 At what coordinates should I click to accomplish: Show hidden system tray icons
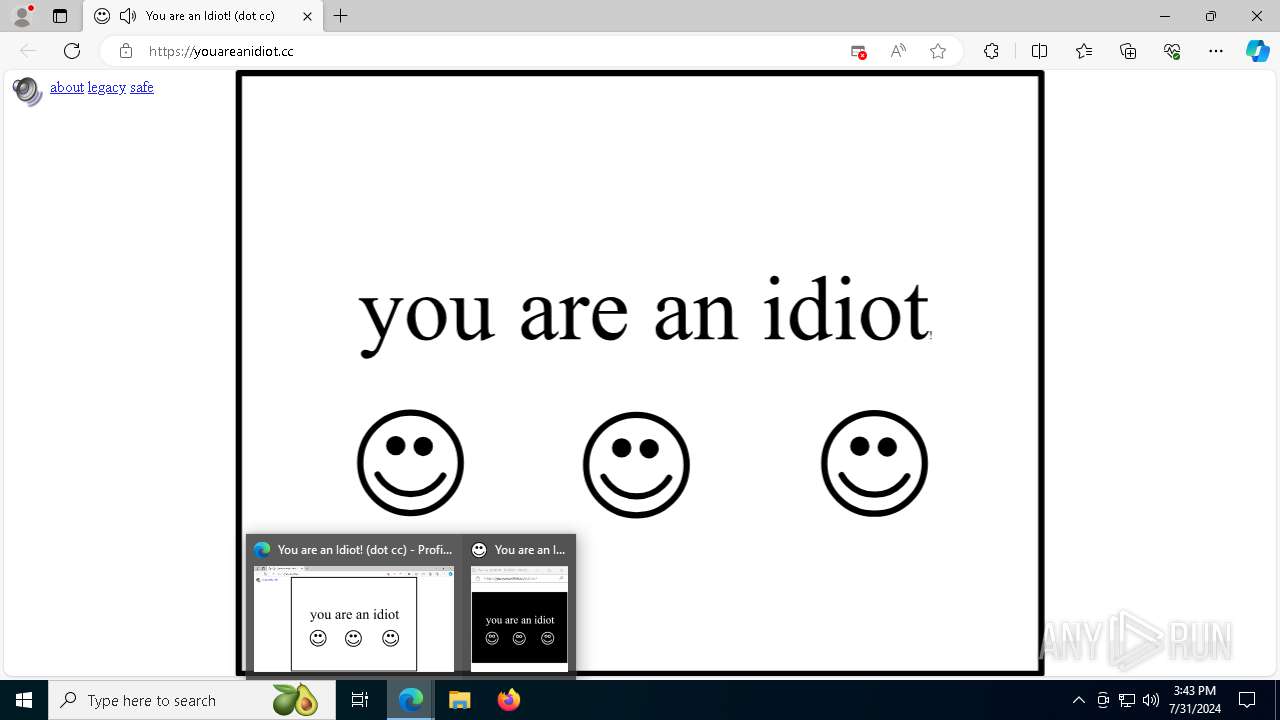pyautogui.click(x=1078, y=700)
